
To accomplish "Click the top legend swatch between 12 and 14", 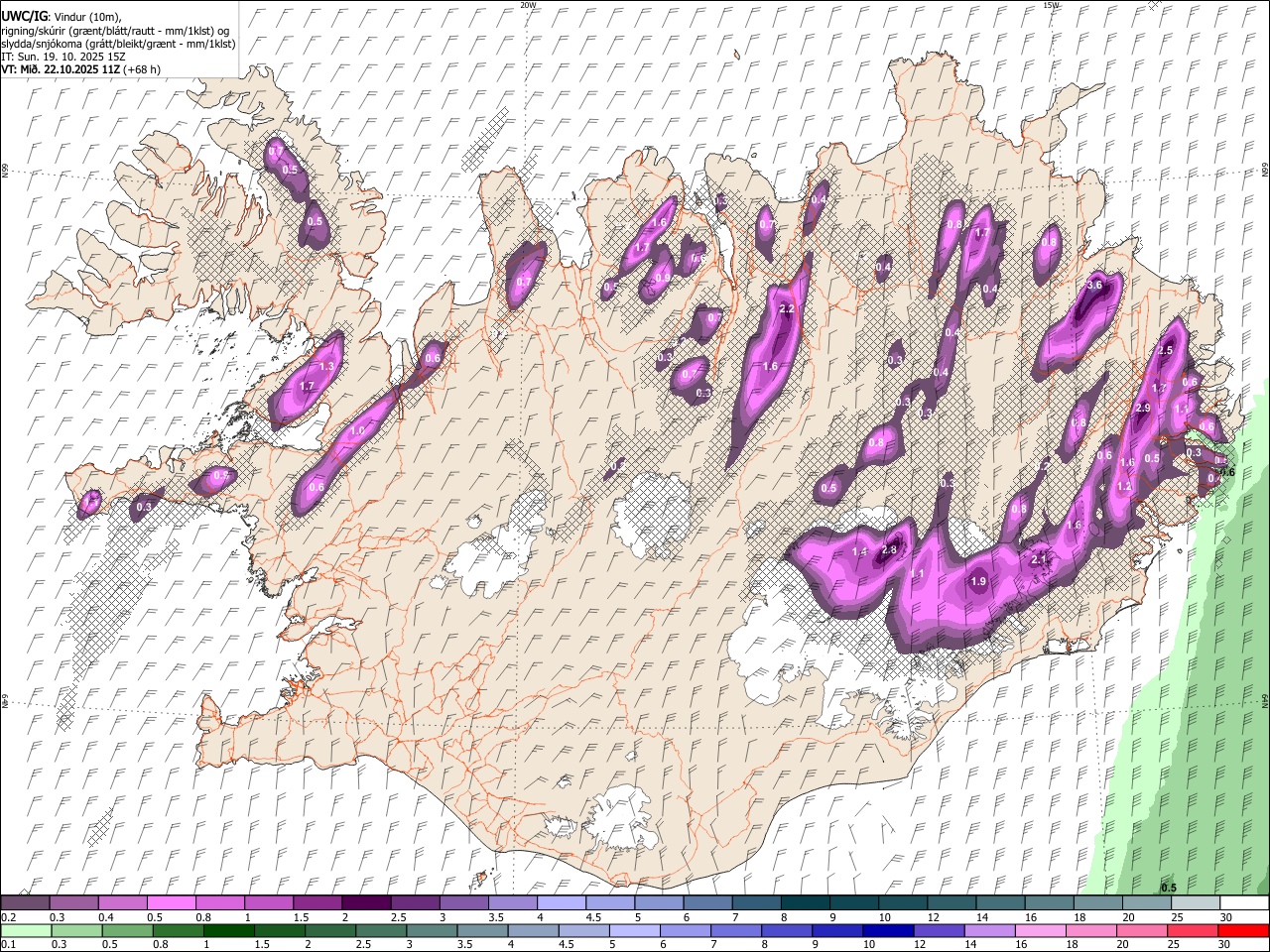I will tap(951, 902).
